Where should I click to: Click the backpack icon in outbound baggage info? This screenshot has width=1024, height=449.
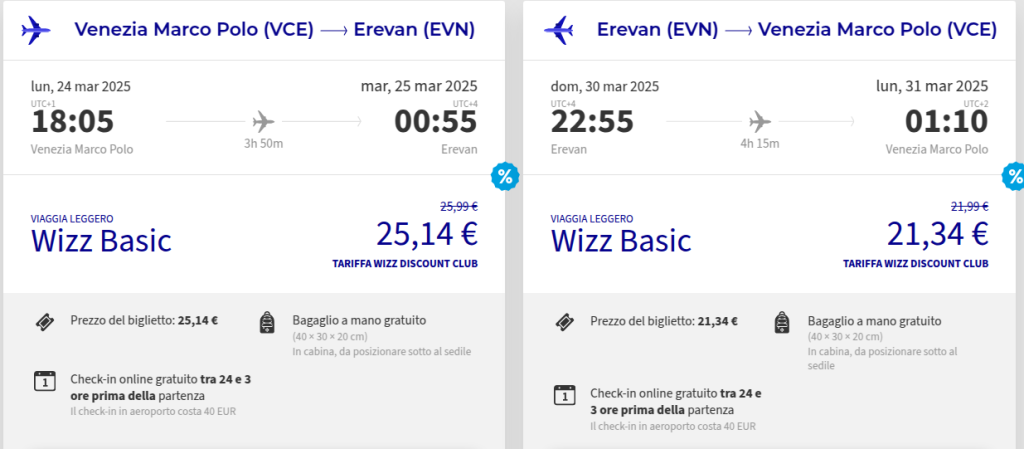[x=267, y=323]
